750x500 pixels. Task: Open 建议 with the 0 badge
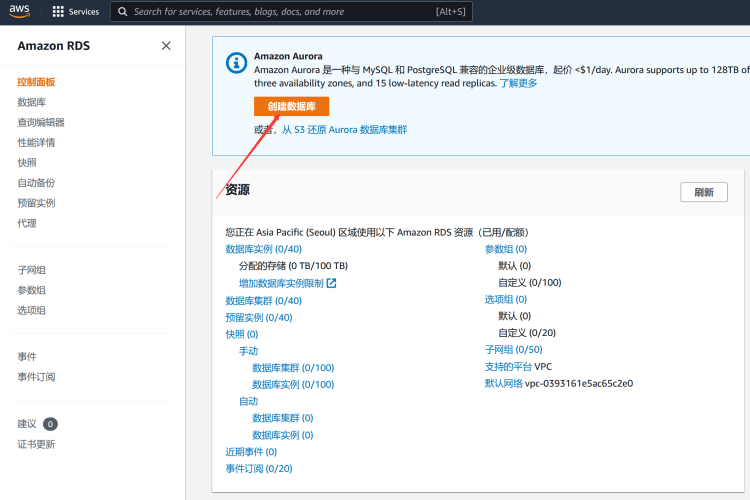[28, 424]
